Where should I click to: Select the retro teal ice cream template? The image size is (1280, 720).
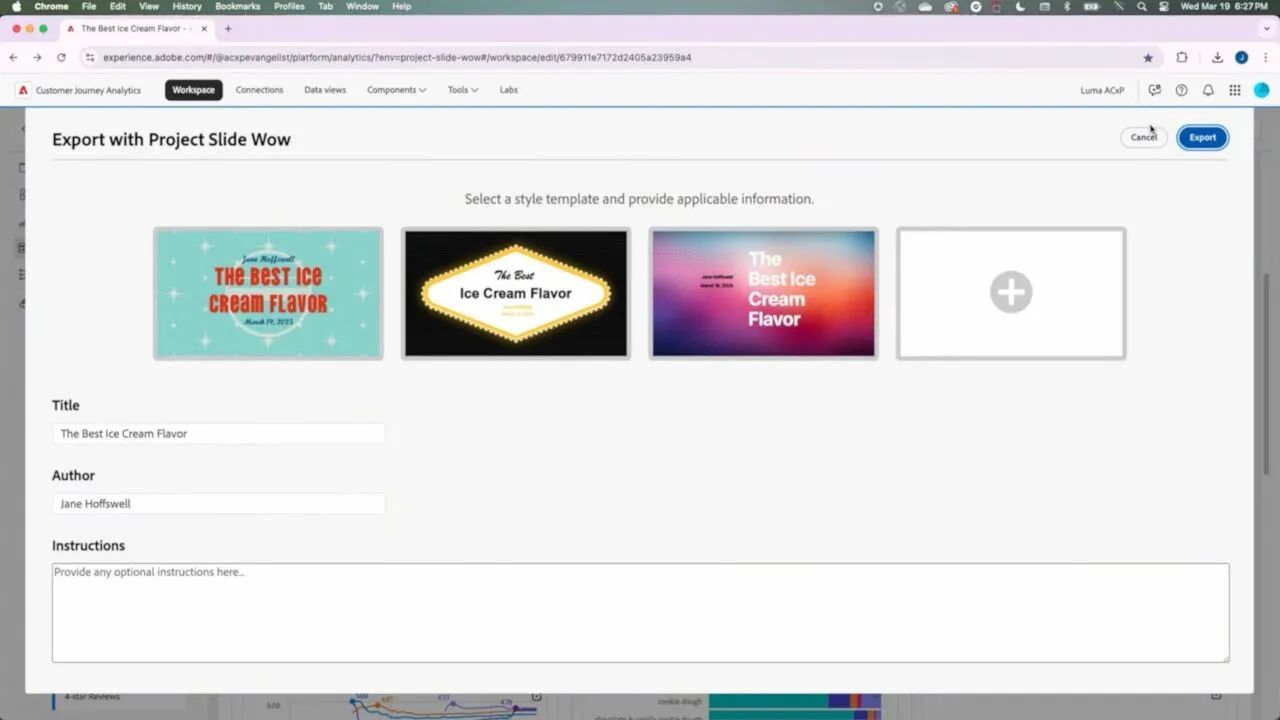pos(267,292)
